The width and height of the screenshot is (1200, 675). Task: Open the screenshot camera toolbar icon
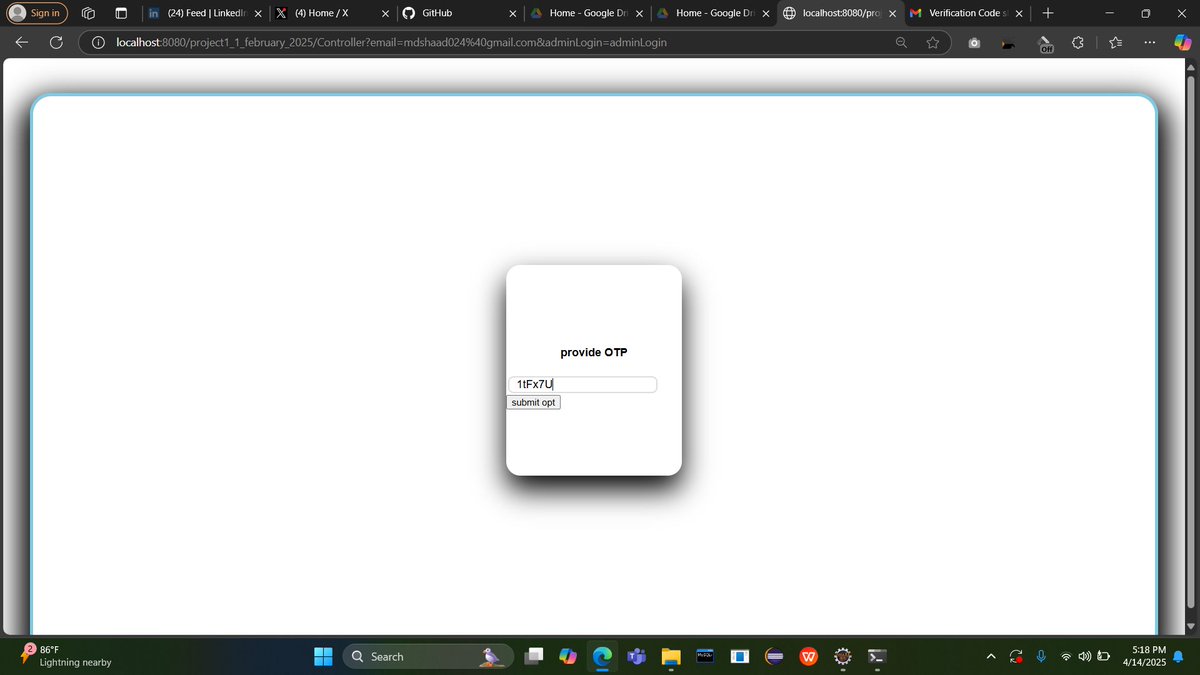pyautogui.click(x=975, y=43)
